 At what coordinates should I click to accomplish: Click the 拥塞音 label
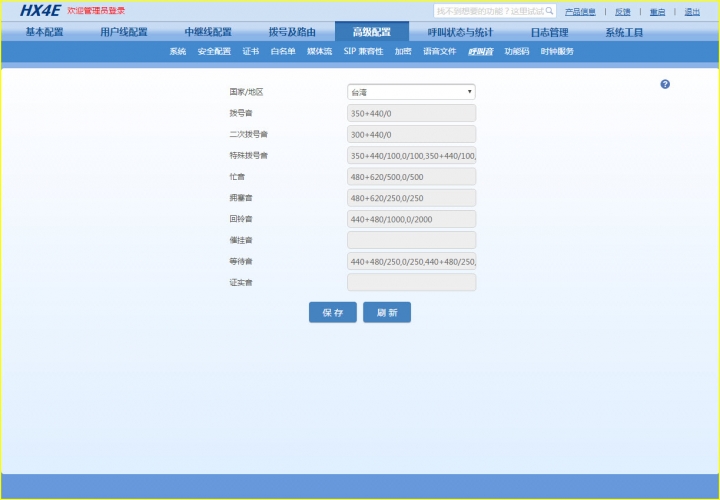241,198
